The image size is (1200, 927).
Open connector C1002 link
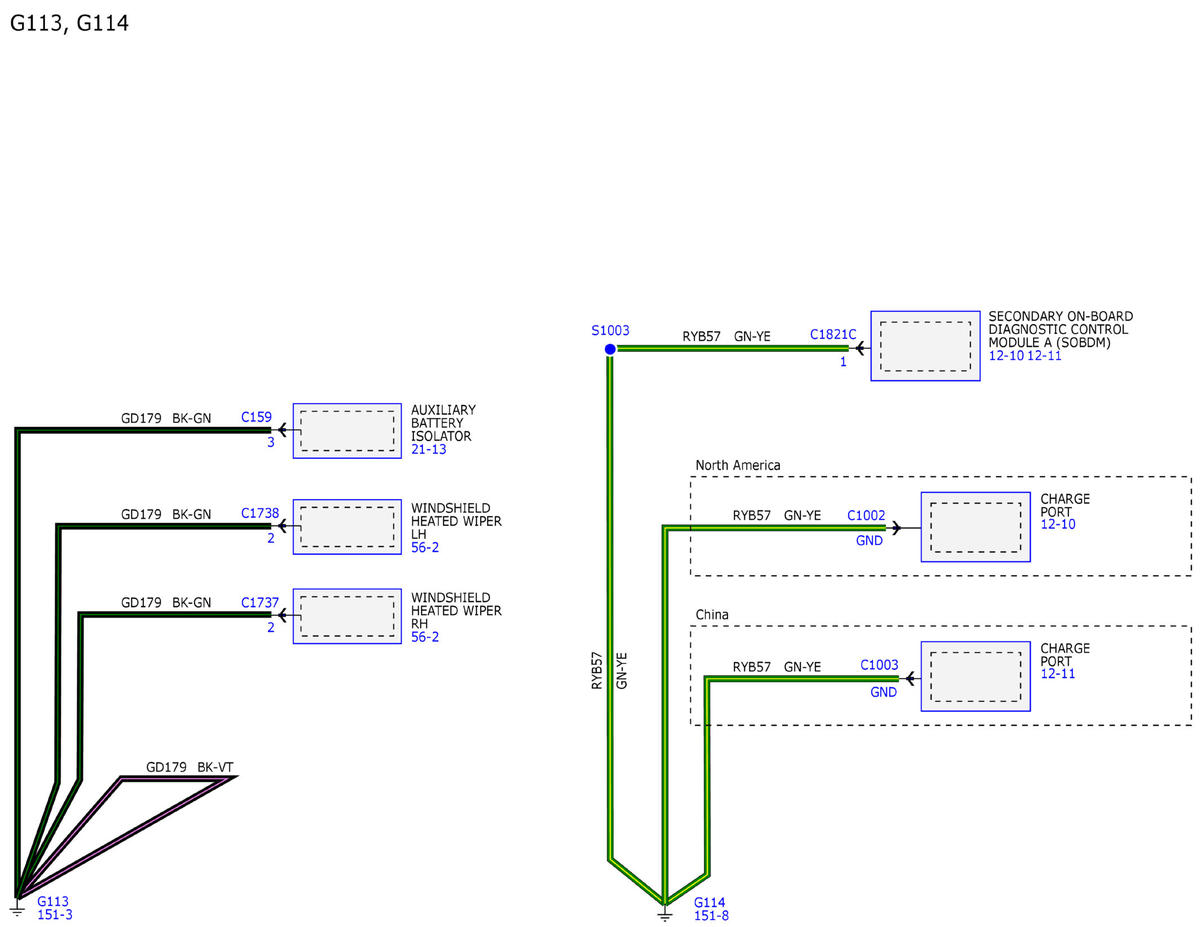pos(866,515)
